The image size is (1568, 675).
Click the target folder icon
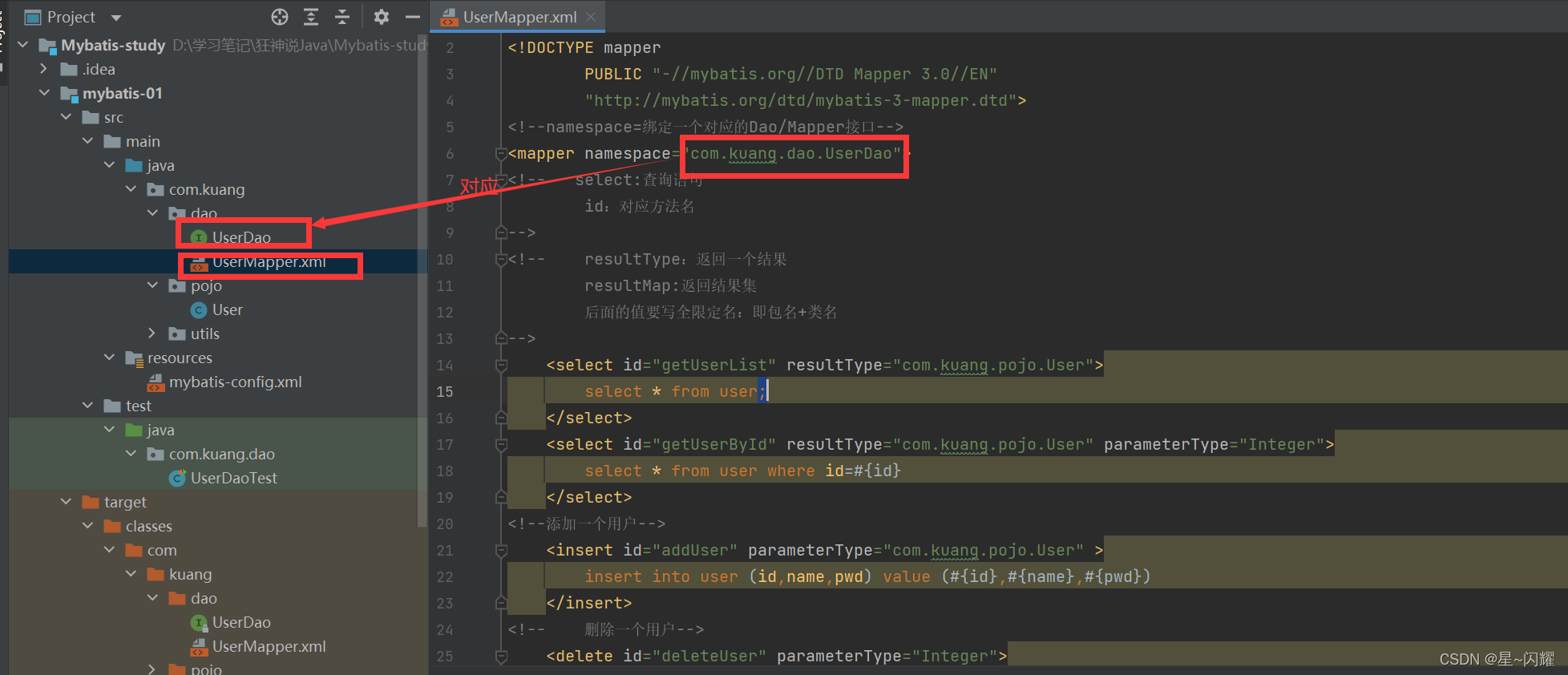[x=91, y=502]
